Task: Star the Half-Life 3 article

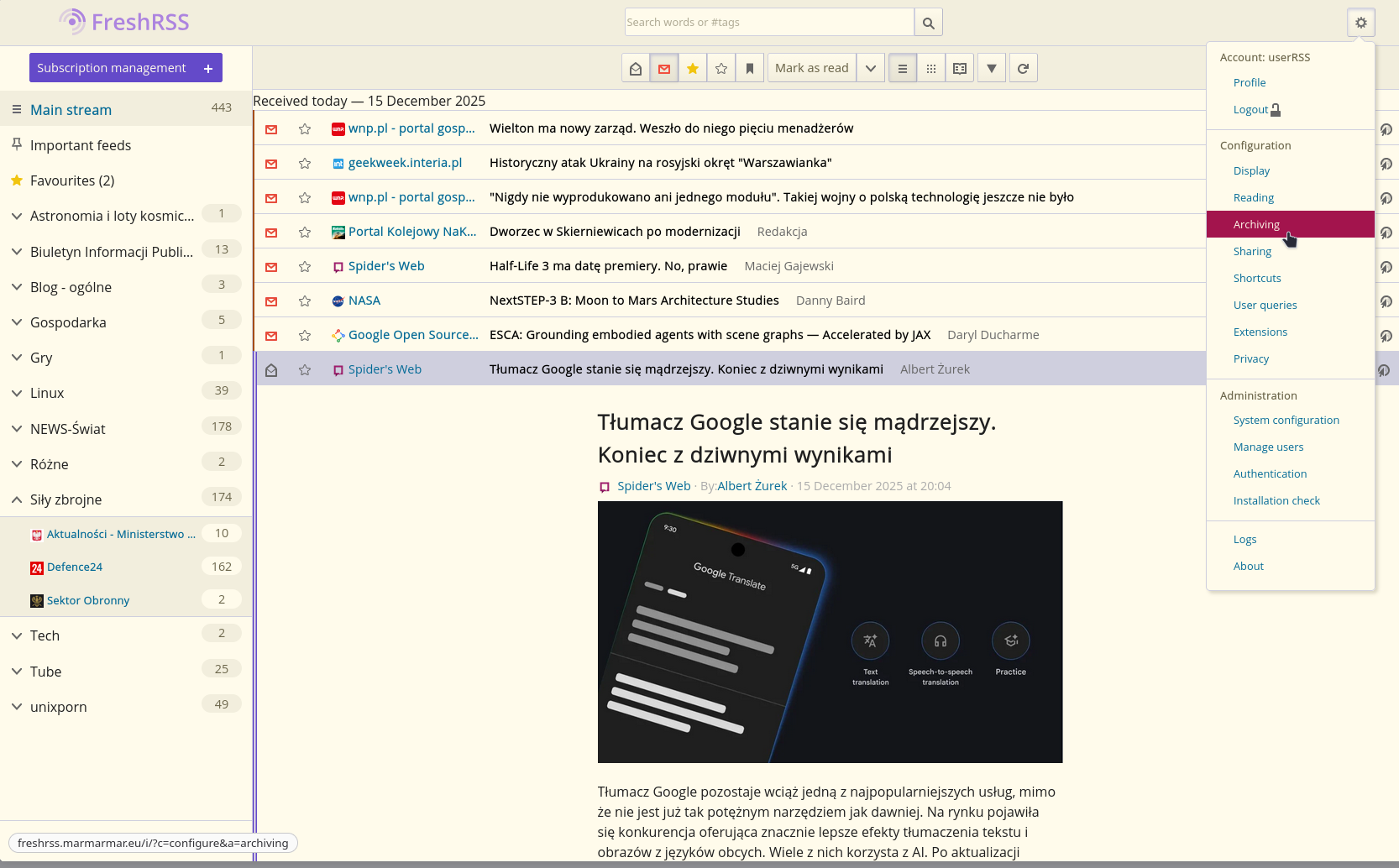Action: [305, 267]
